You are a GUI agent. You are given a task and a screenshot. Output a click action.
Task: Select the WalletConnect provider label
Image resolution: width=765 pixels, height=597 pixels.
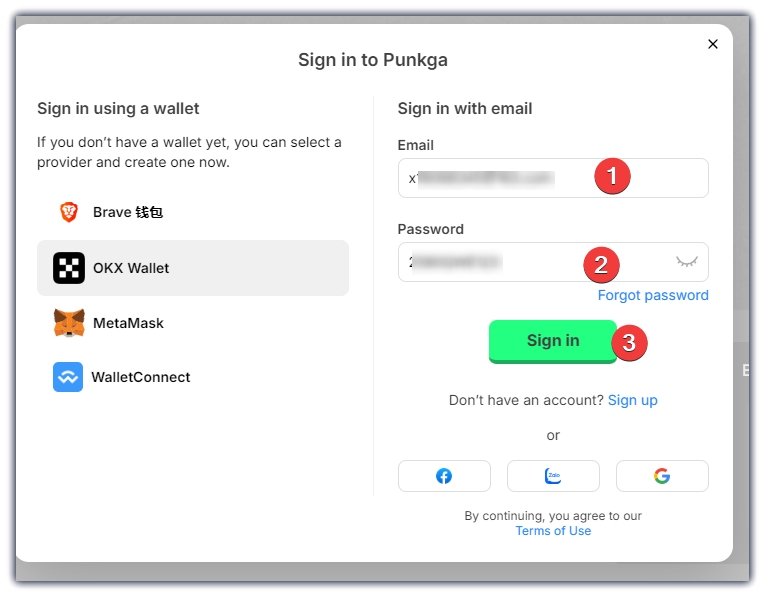tap(140, 377)
